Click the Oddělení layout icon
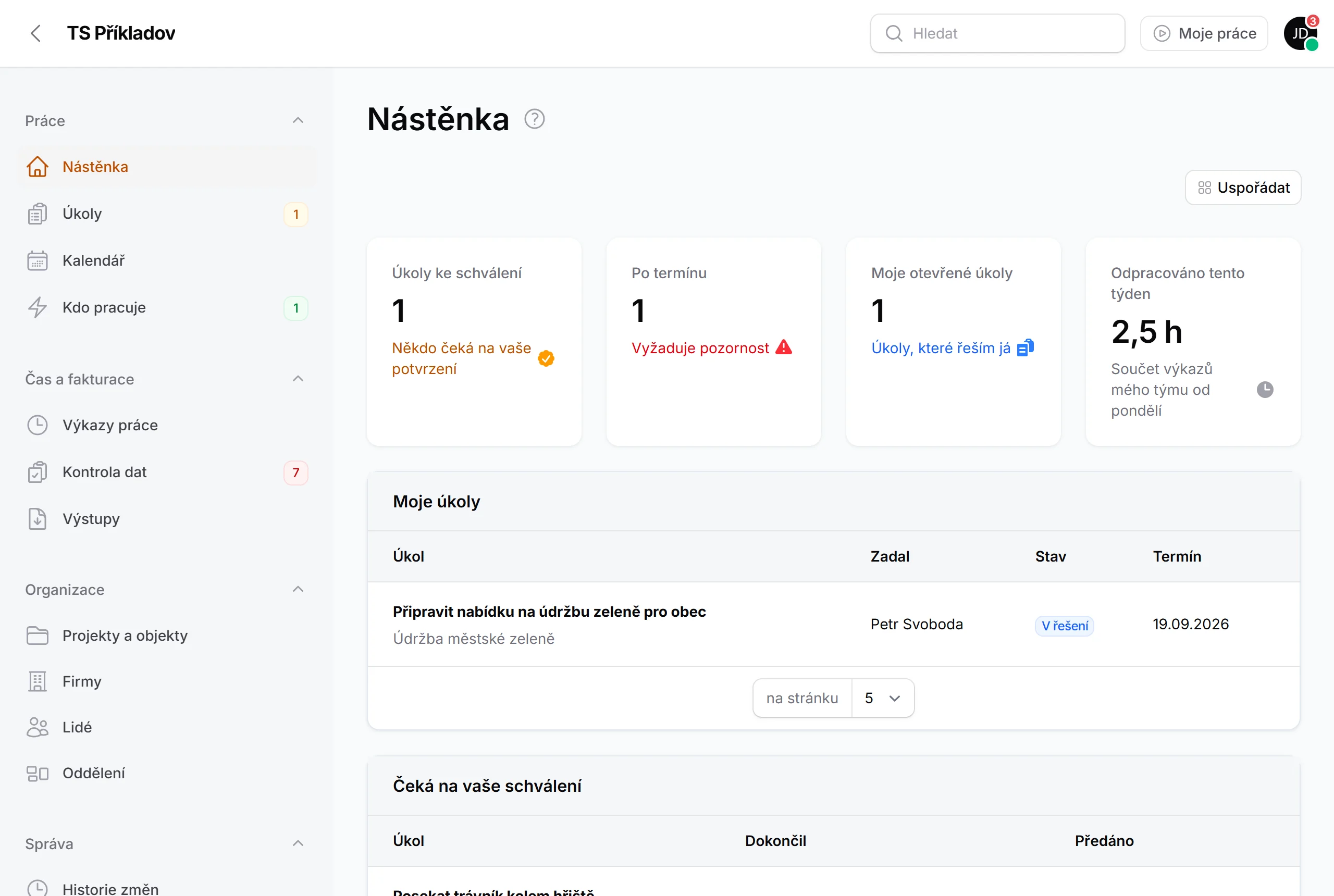Screen dimensions: 1334x896 [37, 773]
